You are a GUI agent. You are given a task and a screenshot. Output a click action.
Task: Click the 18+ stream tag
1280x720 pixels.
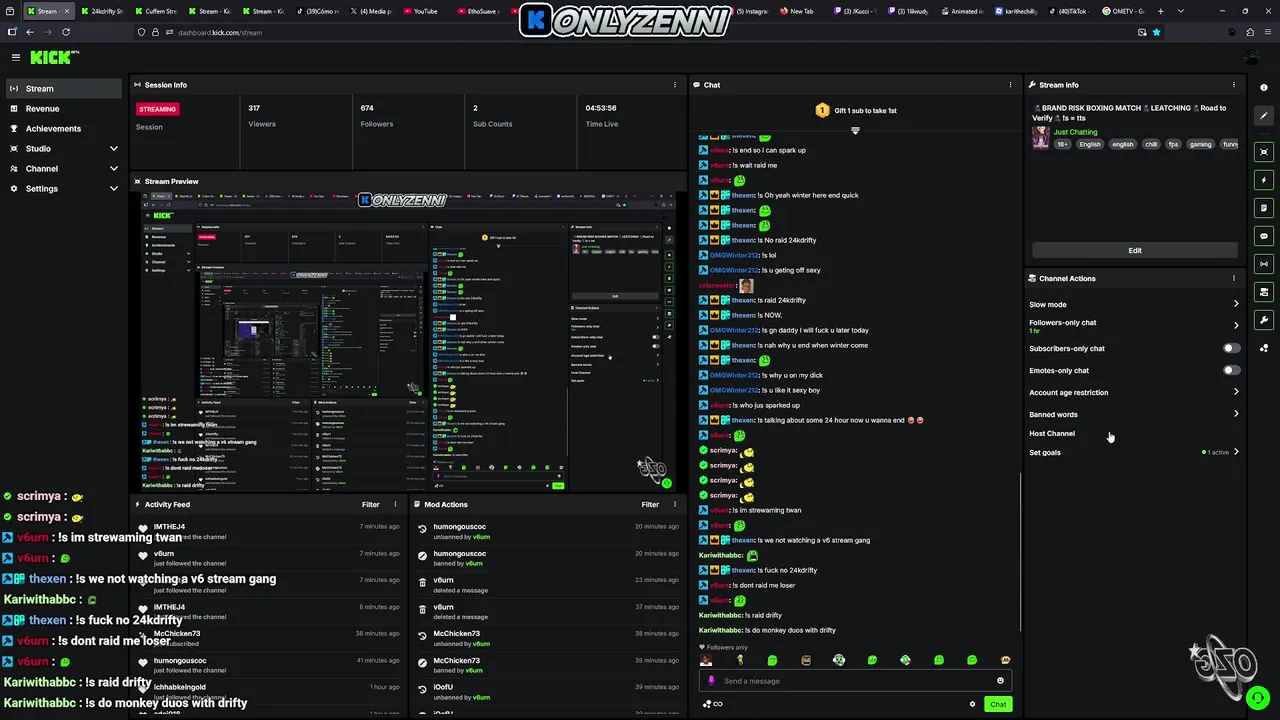tap(1062, 144)
